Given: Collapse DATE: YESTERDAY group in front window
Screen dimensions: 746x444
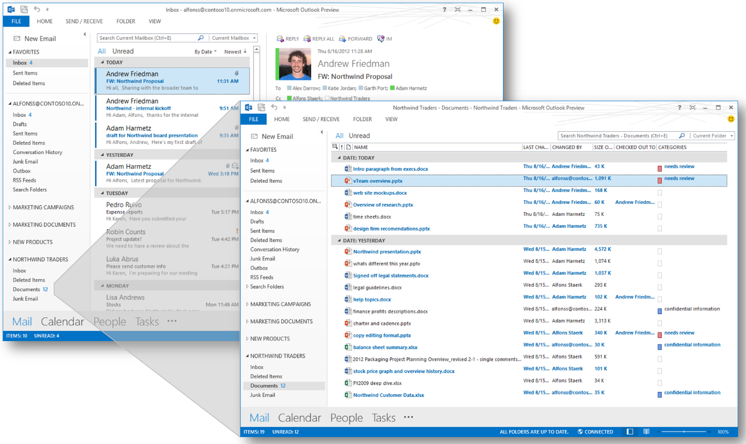Looking at the screenshot, I should click(x=339, y=240).
